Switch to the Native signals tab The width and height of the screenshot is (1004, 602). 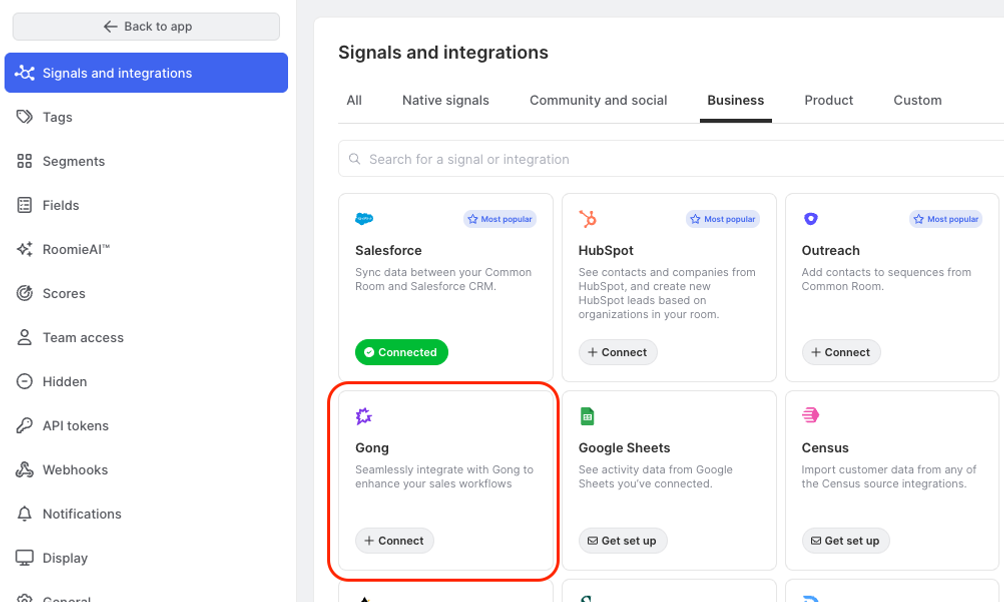pos(446,101)
